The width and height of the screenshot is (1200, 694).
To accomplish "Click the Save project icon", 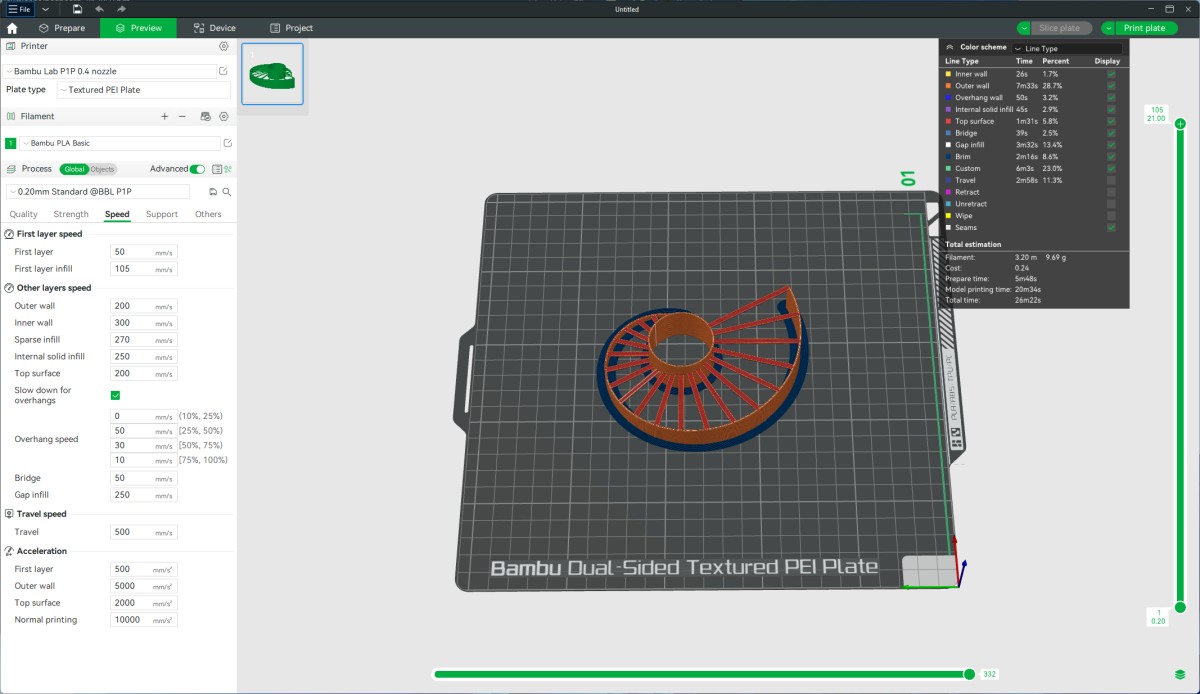I will click(77, 9).
